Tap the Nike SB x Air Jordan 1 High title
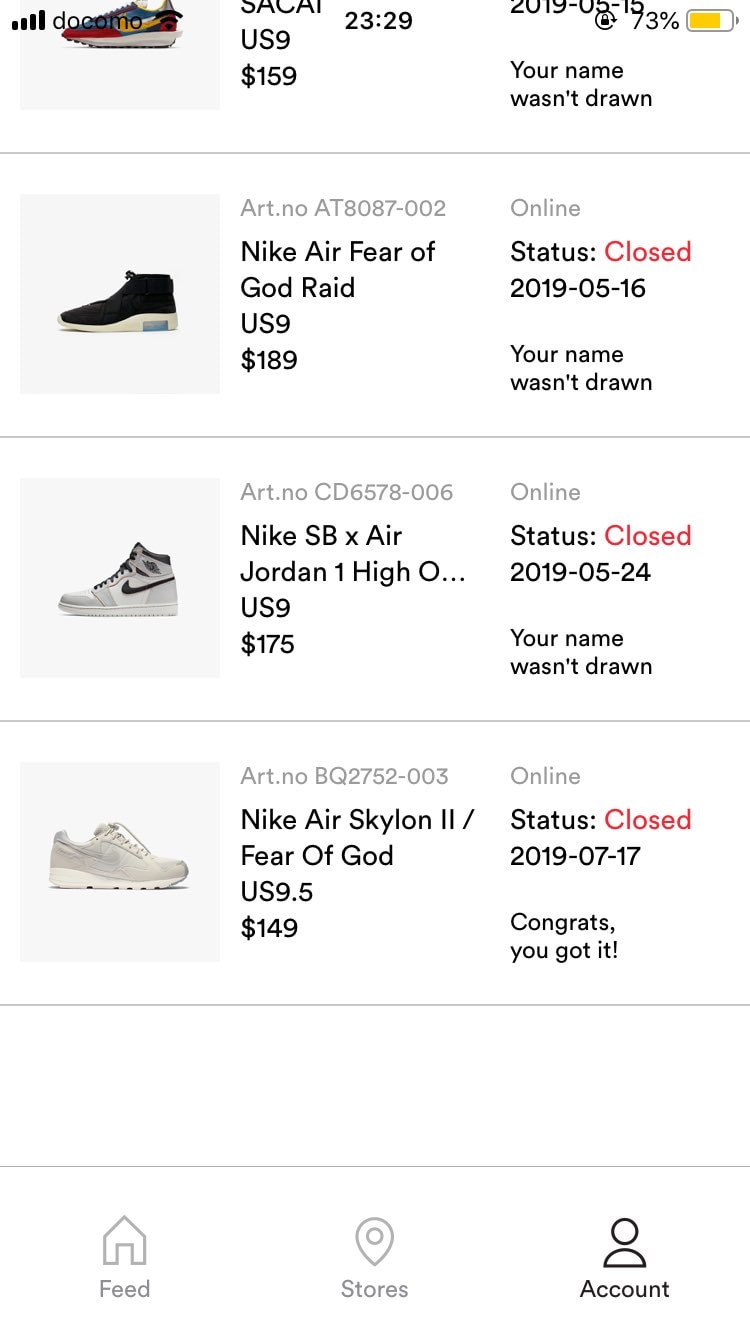750x1334 pixels. point(352,554)
